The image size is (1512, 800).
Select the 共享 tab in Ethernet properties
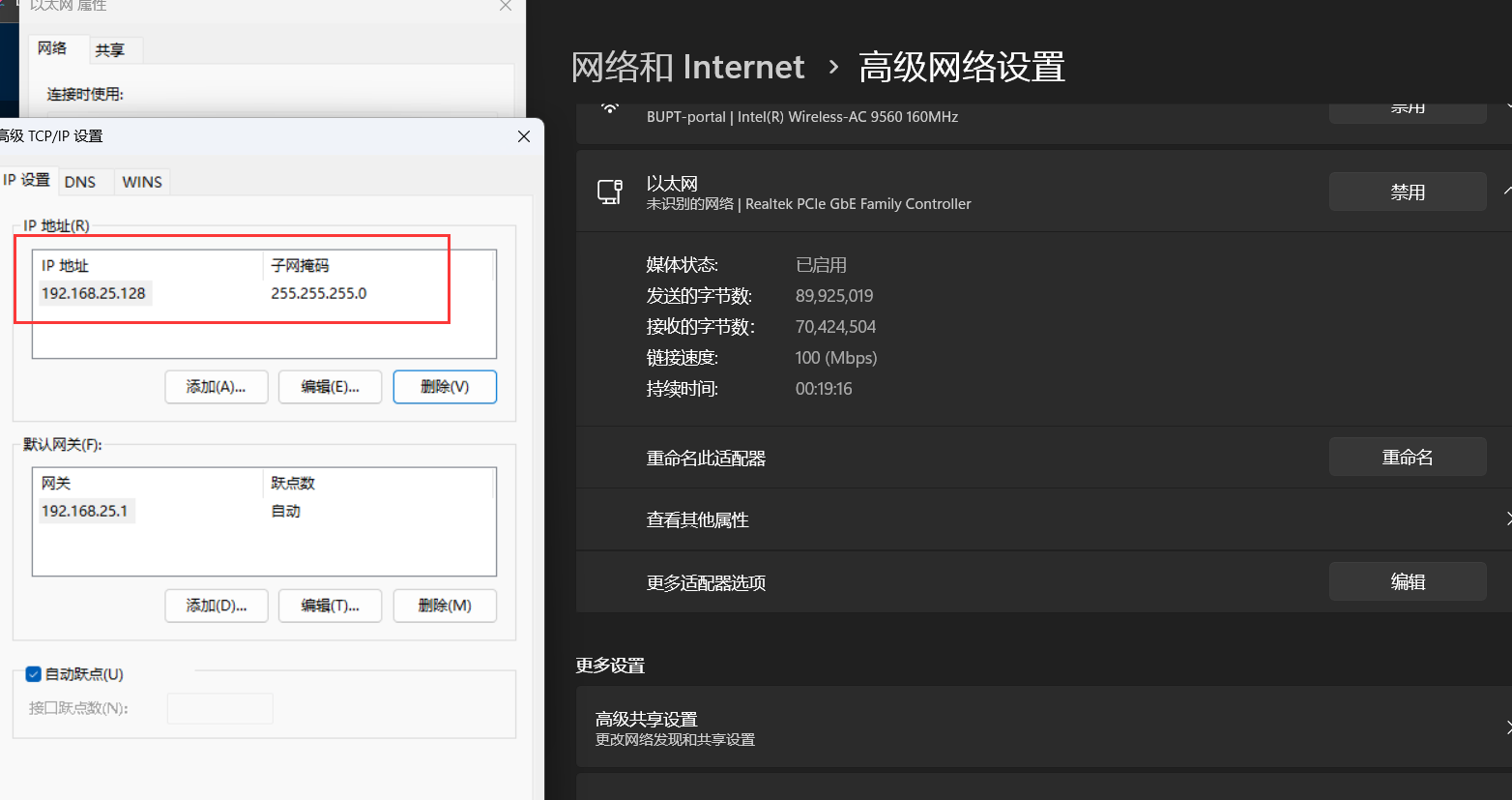(x=110, y=50)
